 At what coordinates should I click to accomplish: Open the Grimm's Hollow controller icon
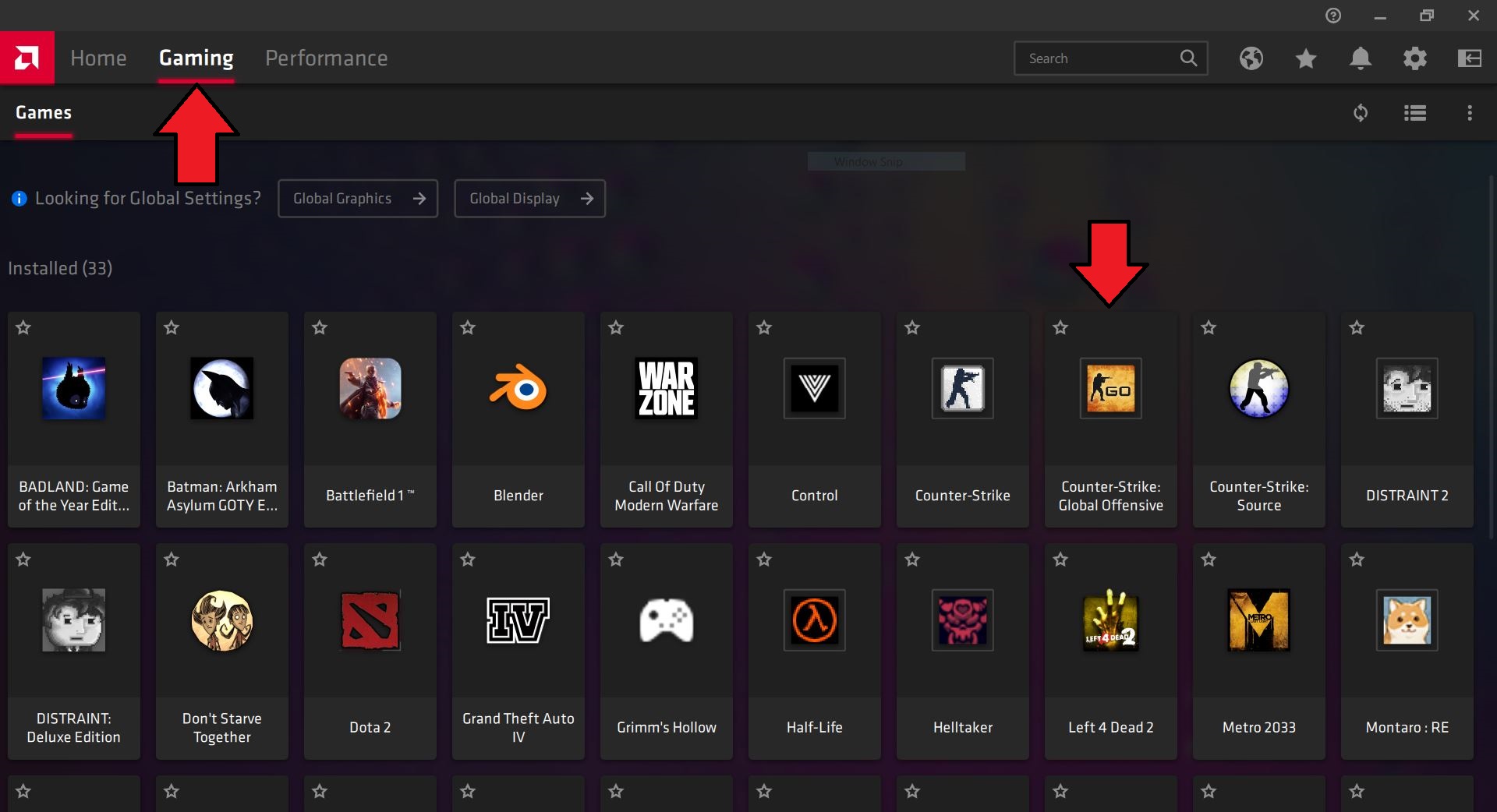click(667, 620)
